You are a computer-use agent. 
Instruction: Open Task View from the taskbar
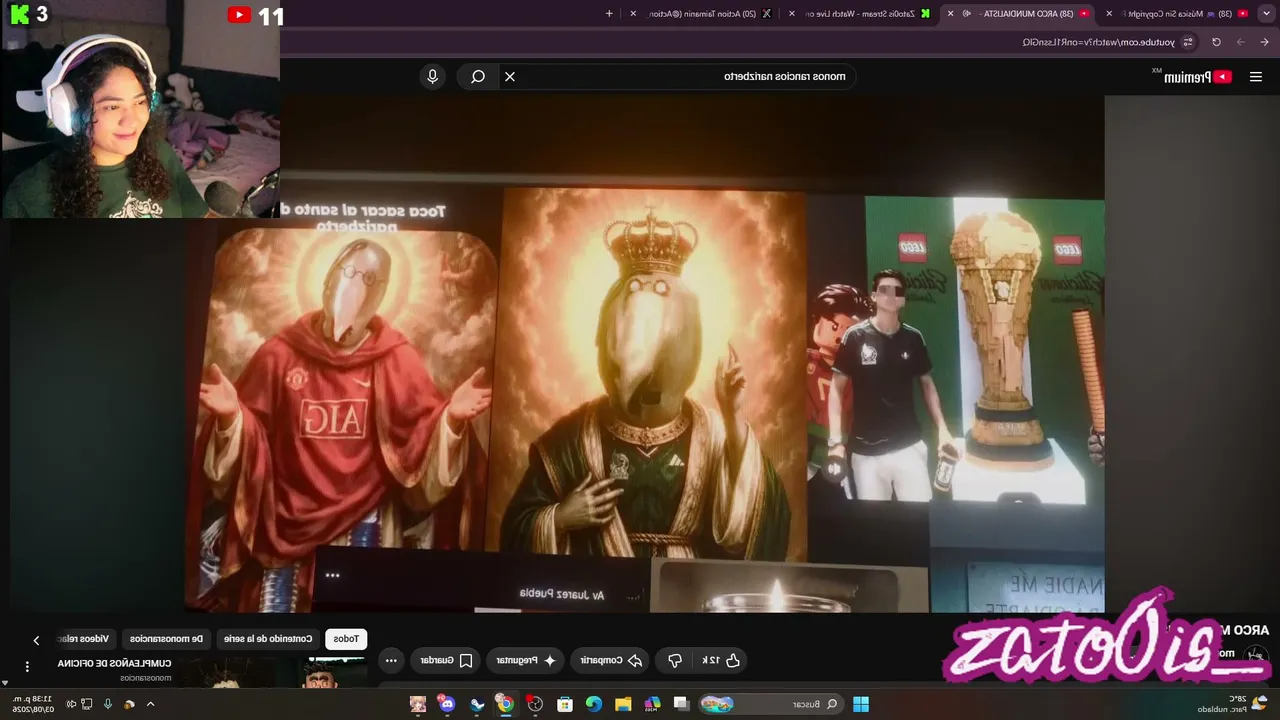681,704
